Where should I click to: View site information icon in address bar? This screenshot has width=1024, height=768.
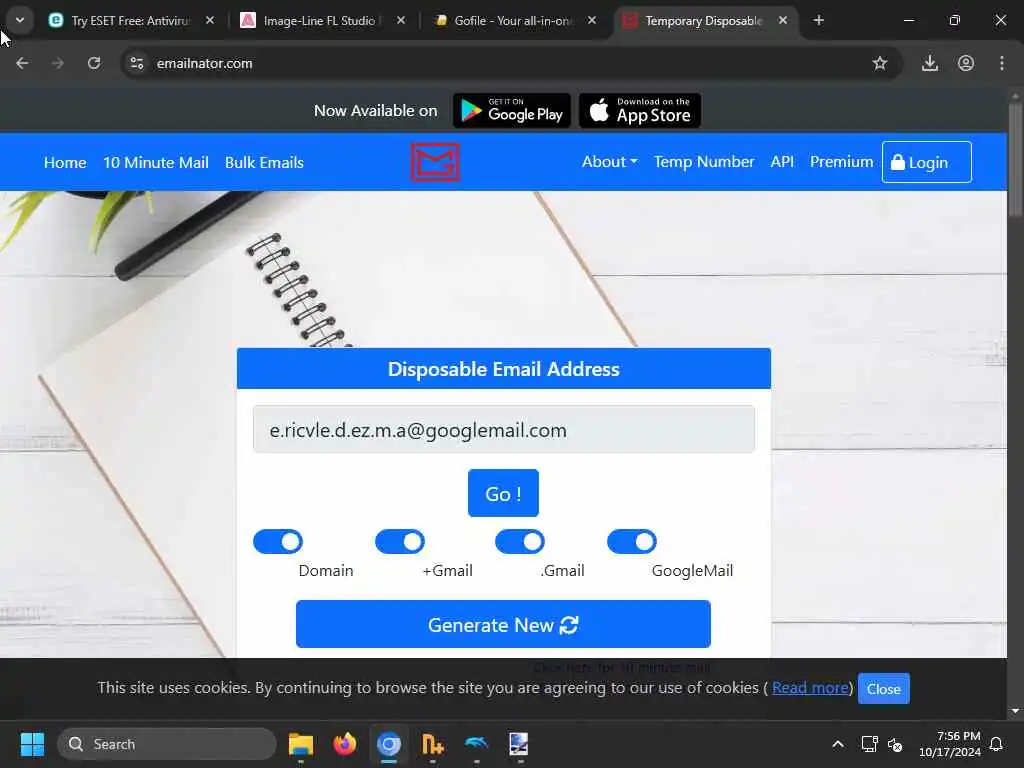click(136, 63)
